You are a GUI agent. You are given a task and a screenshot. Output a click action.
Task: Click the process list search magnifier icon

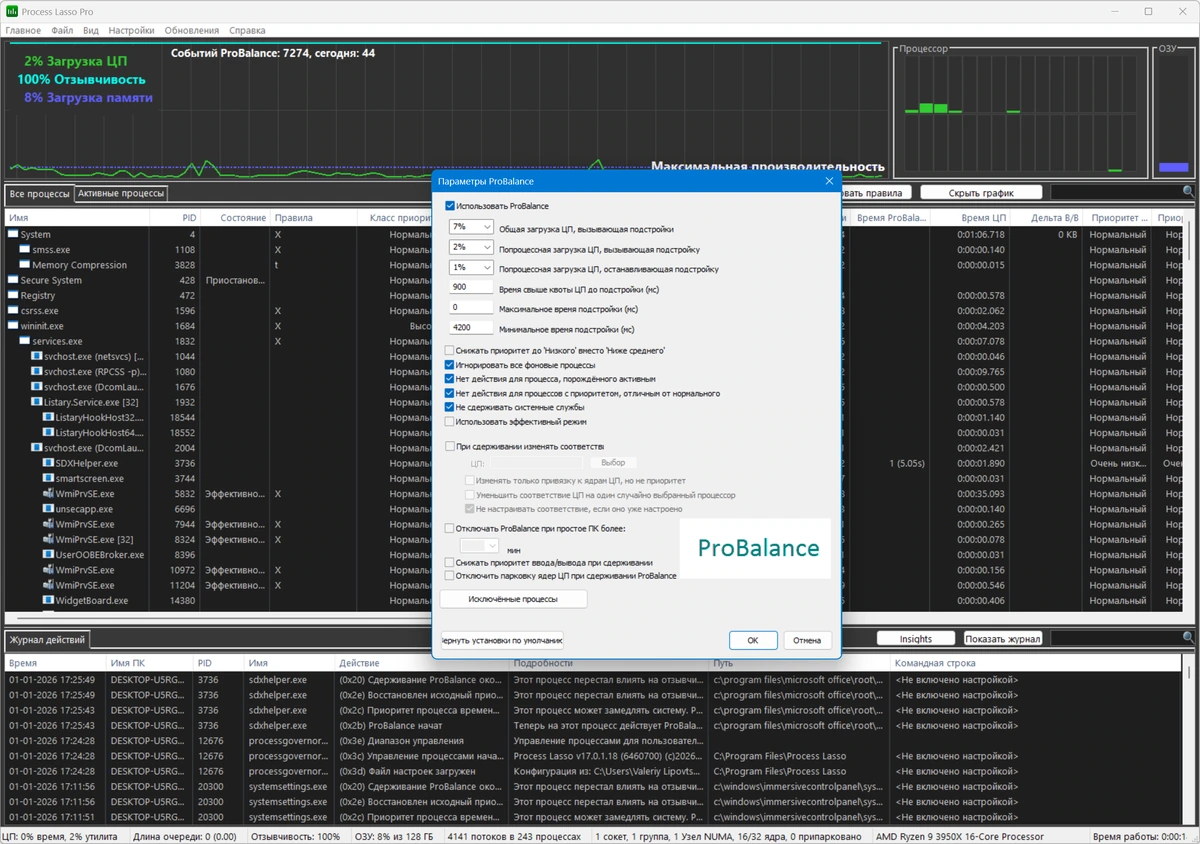tap(1188, 192)
